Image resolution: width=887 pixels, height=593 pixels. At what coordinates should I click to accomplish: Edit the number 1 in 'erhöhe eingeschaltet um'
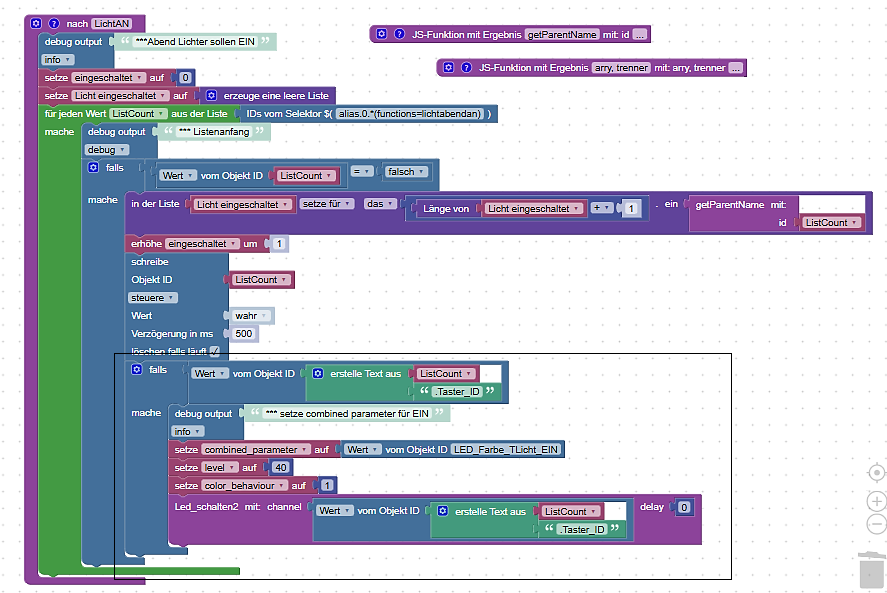(x=278, y=244)
